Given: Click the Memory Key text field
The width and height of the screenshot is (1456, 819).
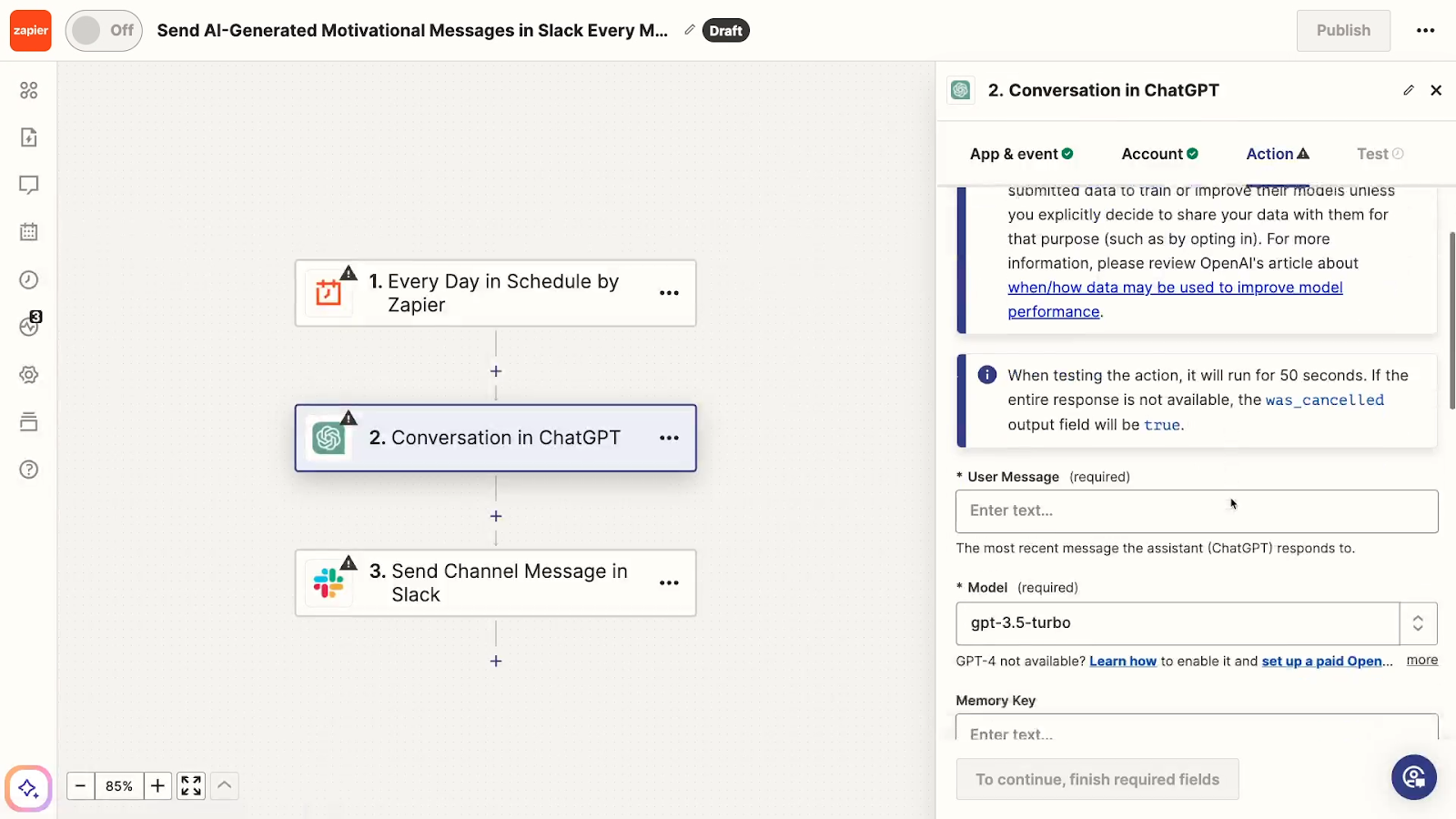Looking at the screenshot, I should [1197, 728].
